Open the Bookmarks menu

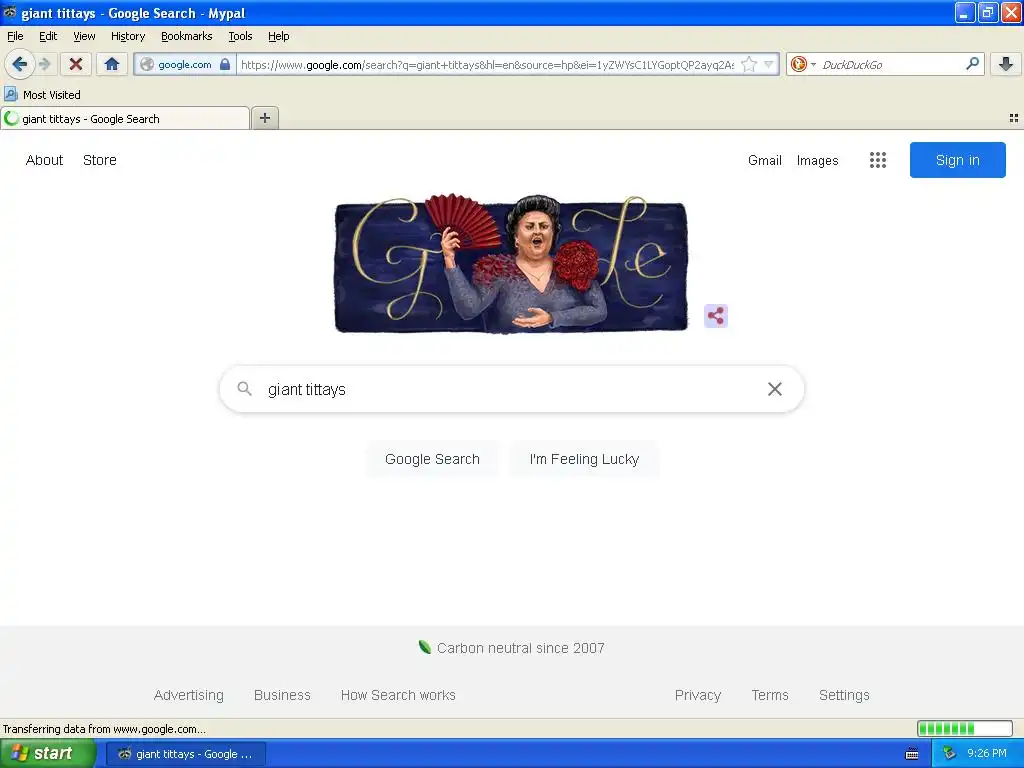click(x=186, y=36)
